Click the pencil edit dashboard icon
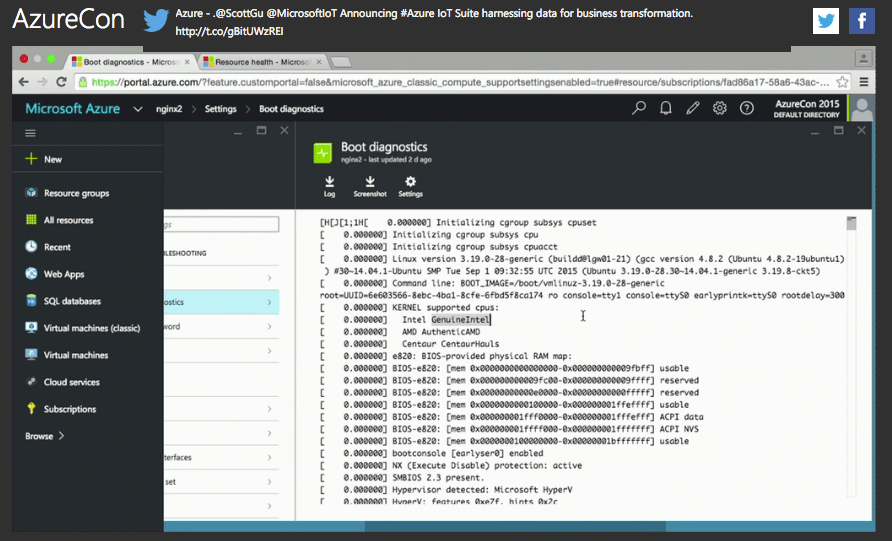Image resolution: width=892 pixels, height=541 pixels. point(692,108)
